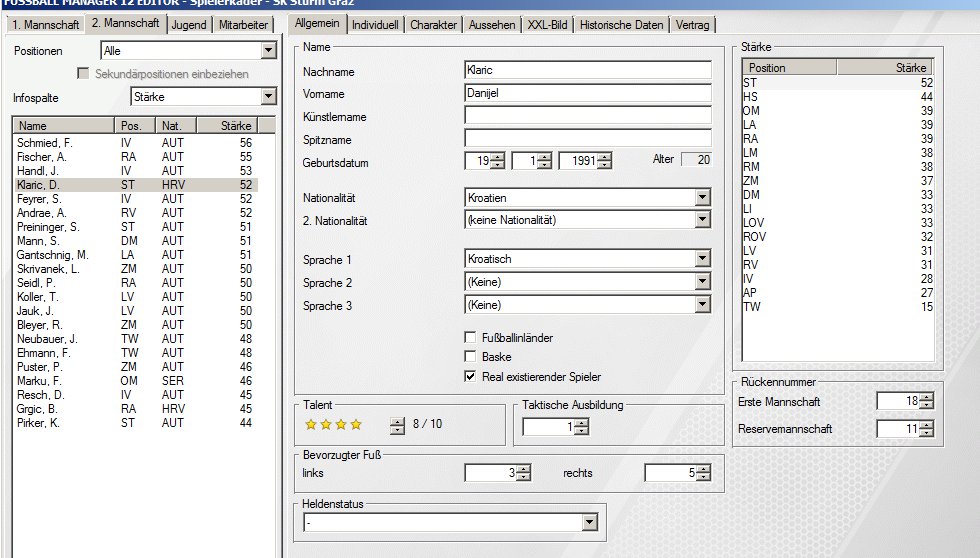Open the 2. Nationalität dropdown
The height and width of the screenshot is (558, 980).
click(702, 220)
